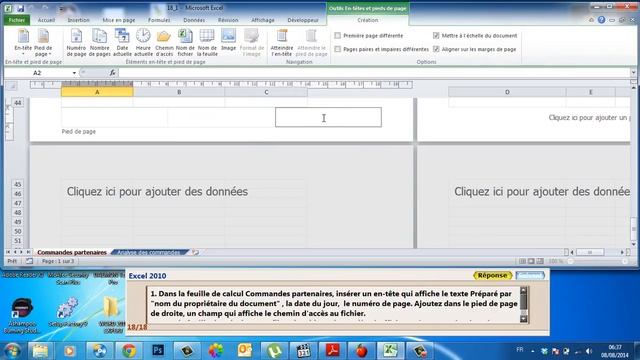Expand the formula bar
640x360 pixels.
(x=633, y=73)
